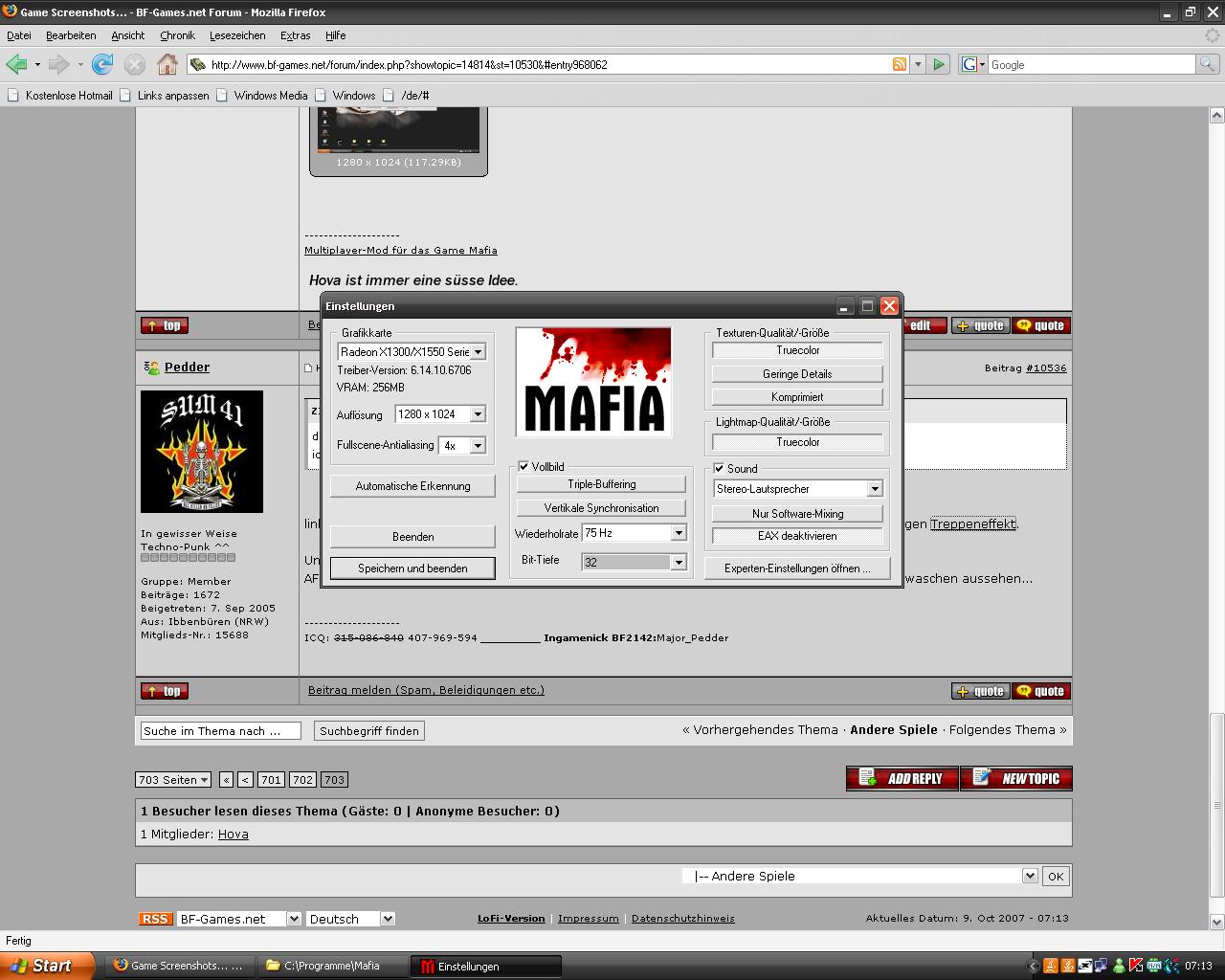1225x980 pixels.
Task: Click Beitrag melden link
Action: pyautogui.click(x=426, y=689)
